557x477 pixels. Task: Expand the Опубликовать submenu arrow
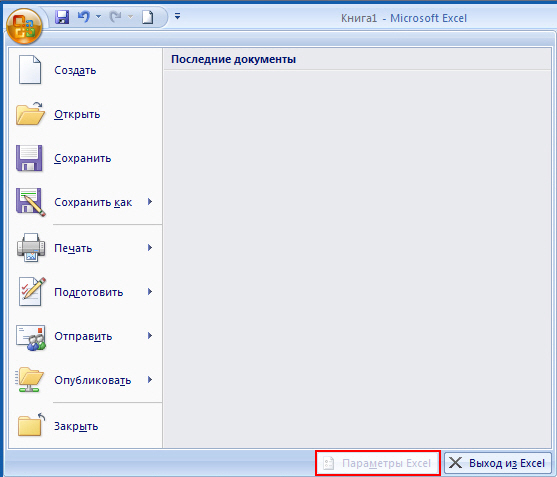[x=150, y=380]
